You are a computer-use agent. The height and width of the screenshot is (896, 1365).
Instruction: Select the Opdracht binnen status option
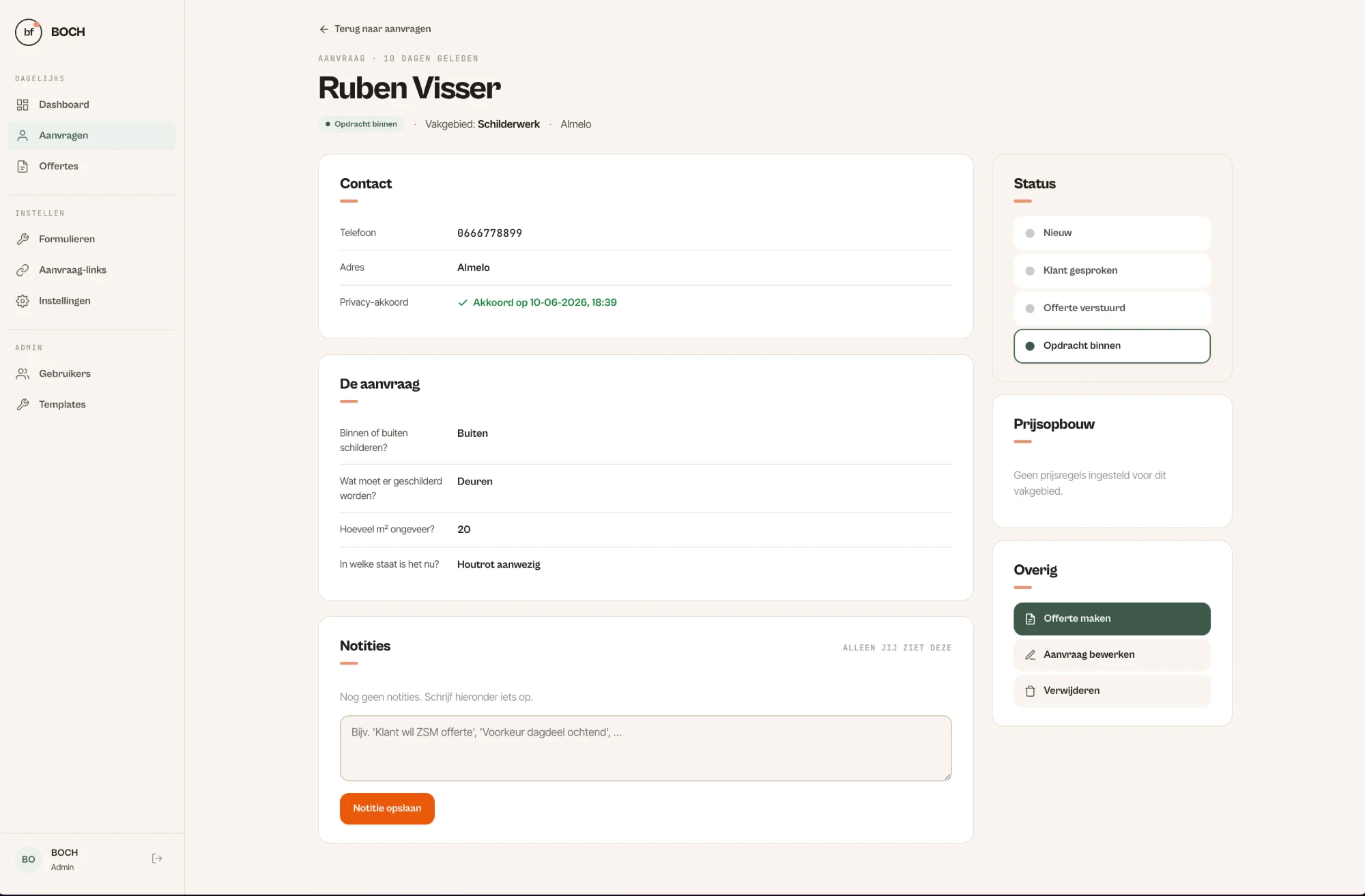click(1112, 346)
